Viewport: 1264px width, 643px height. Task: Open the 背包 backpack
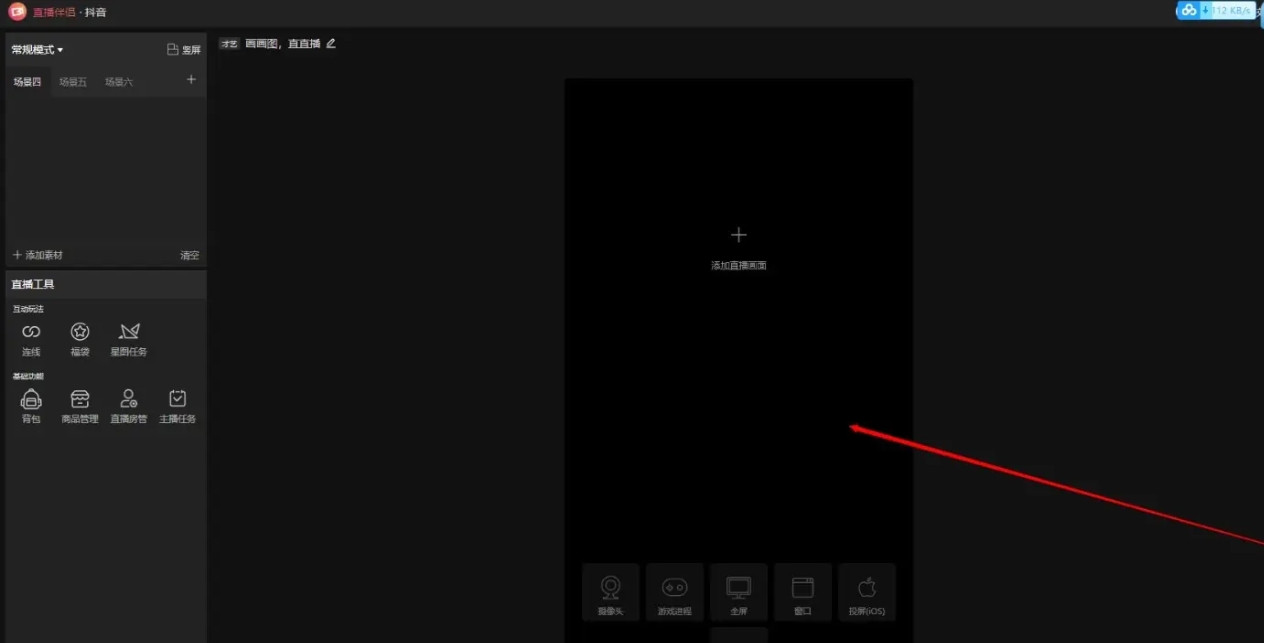(x=31, y=405)
